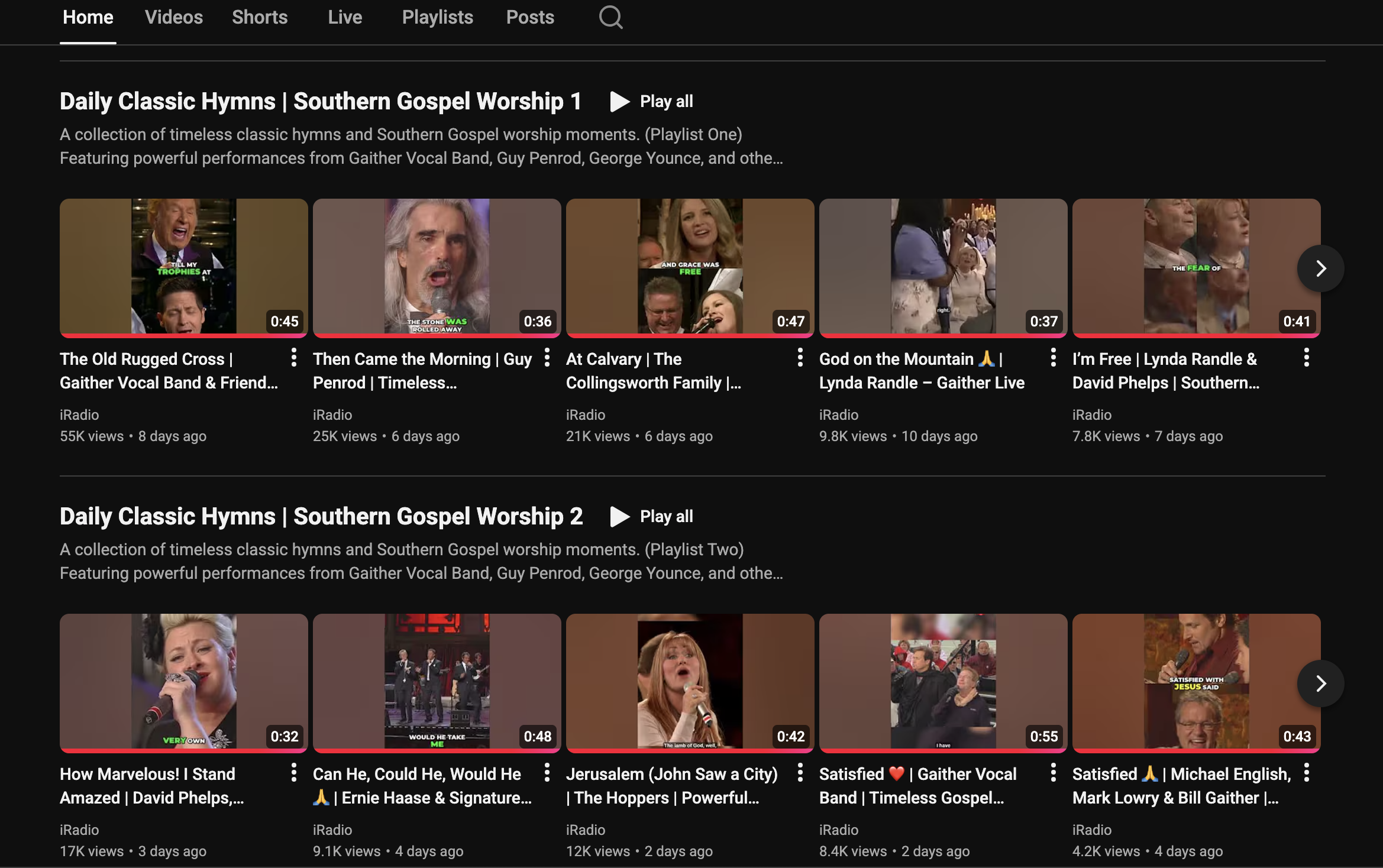
Task: Show next videos in Worship 2 playlist row
Action: tap(1320, 684)
